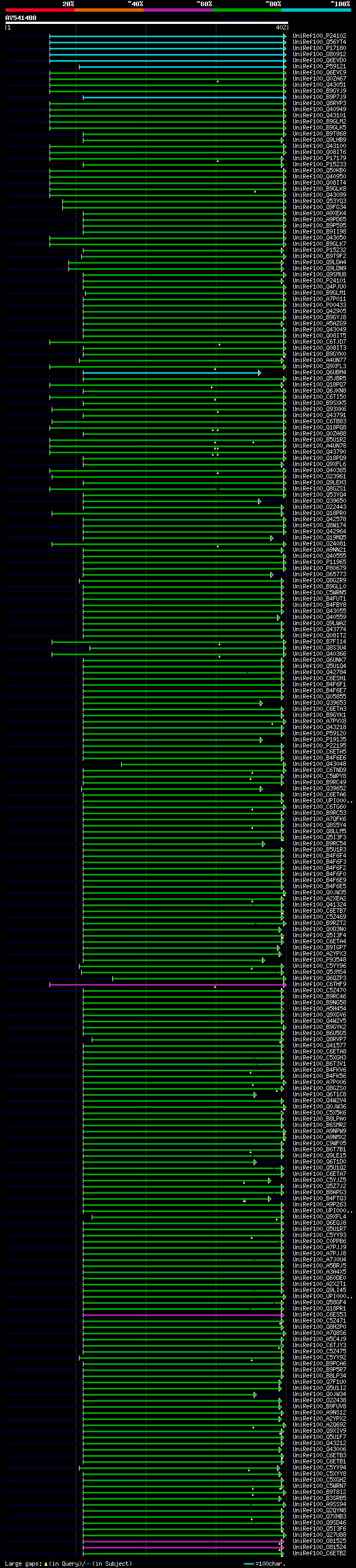
Task: Click hit label UniRef100_Q6UBM4
Action: point(319,373)
